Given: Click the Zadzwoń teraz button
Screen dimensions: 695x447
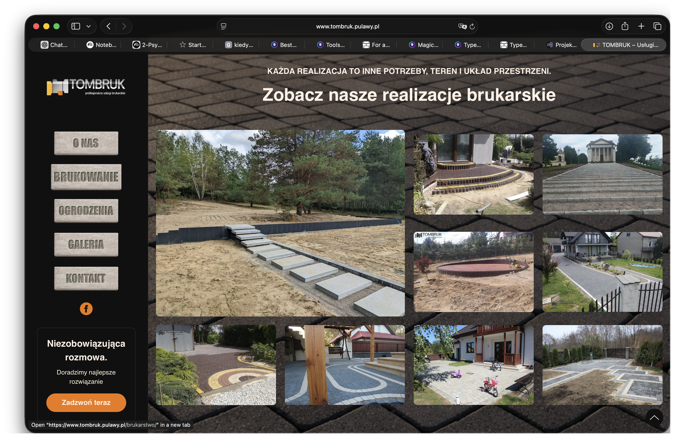Looking at the screenshot, I should point(86,403).
